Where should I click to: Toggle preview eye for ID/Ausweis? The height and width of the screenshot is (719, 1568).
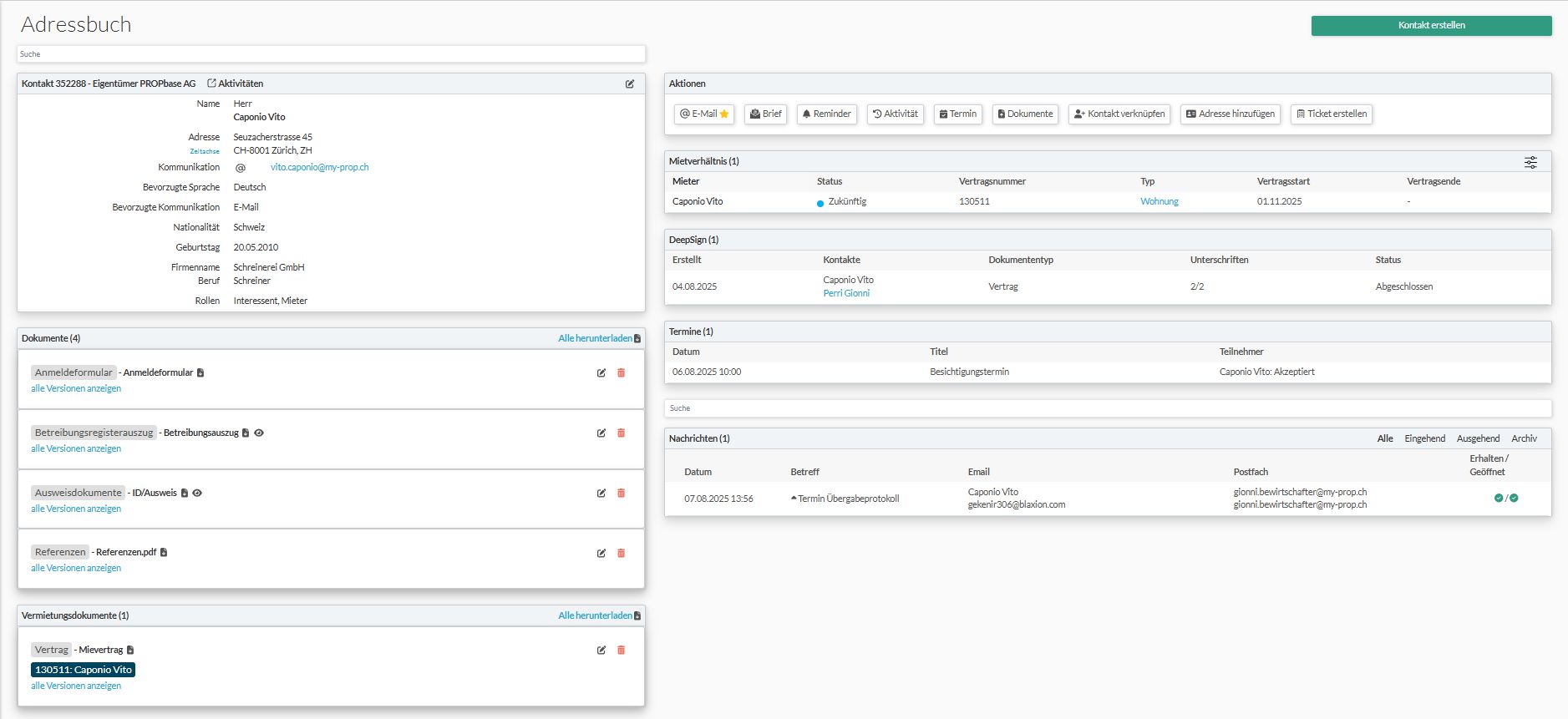197,494
